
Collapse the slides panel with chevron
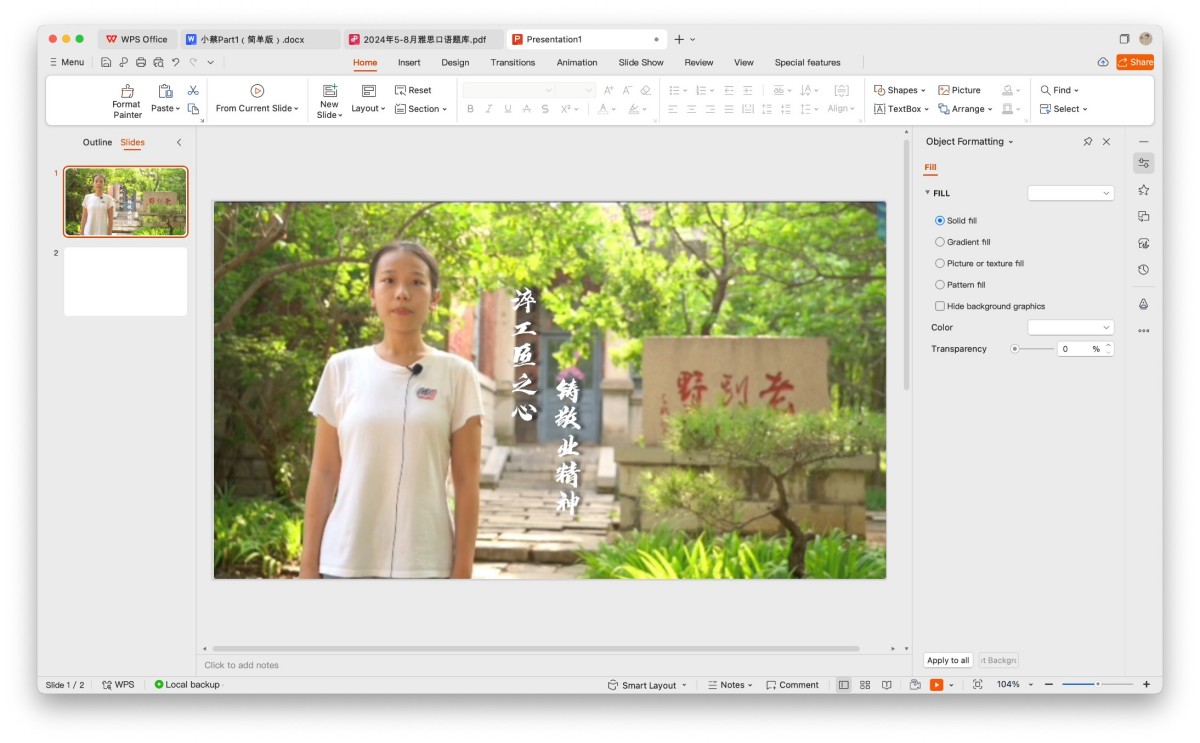pos(179,142)
